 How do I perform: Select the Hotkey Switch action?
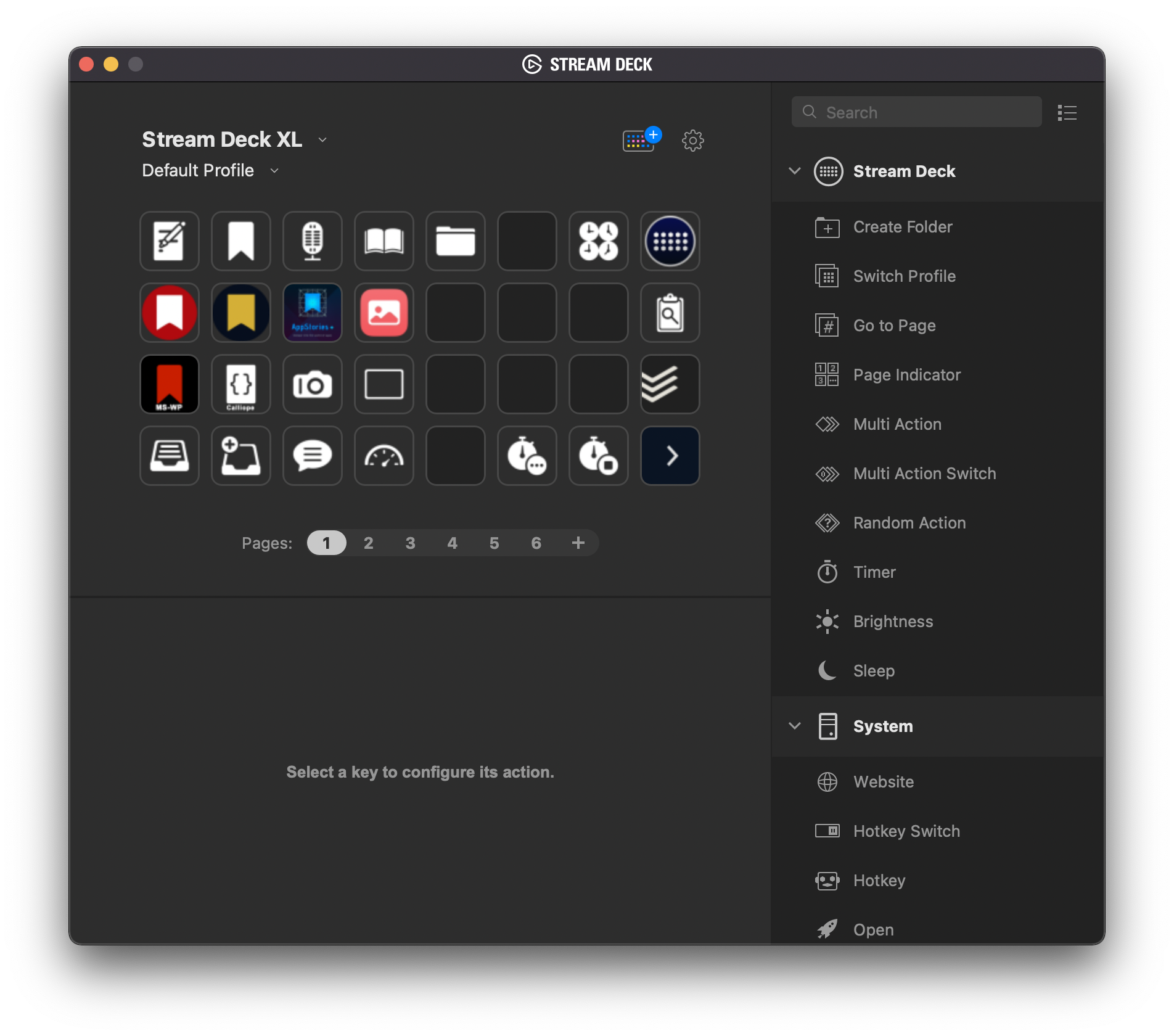(x=938, y=831)
